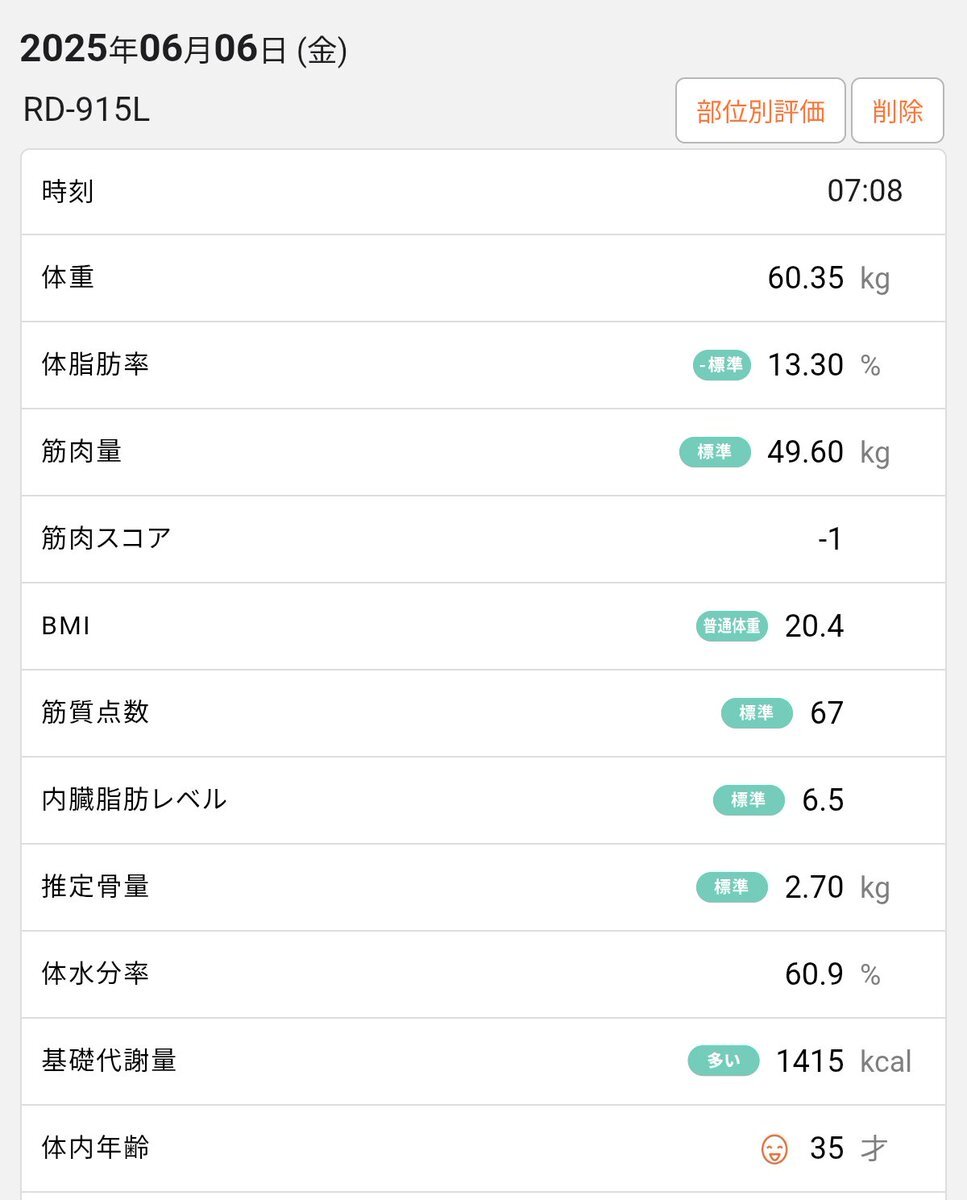Screen dimensions: 967x1200
Task: Tap the -標準 badge for 体脂肪率
Action: (x=722, y=365)
